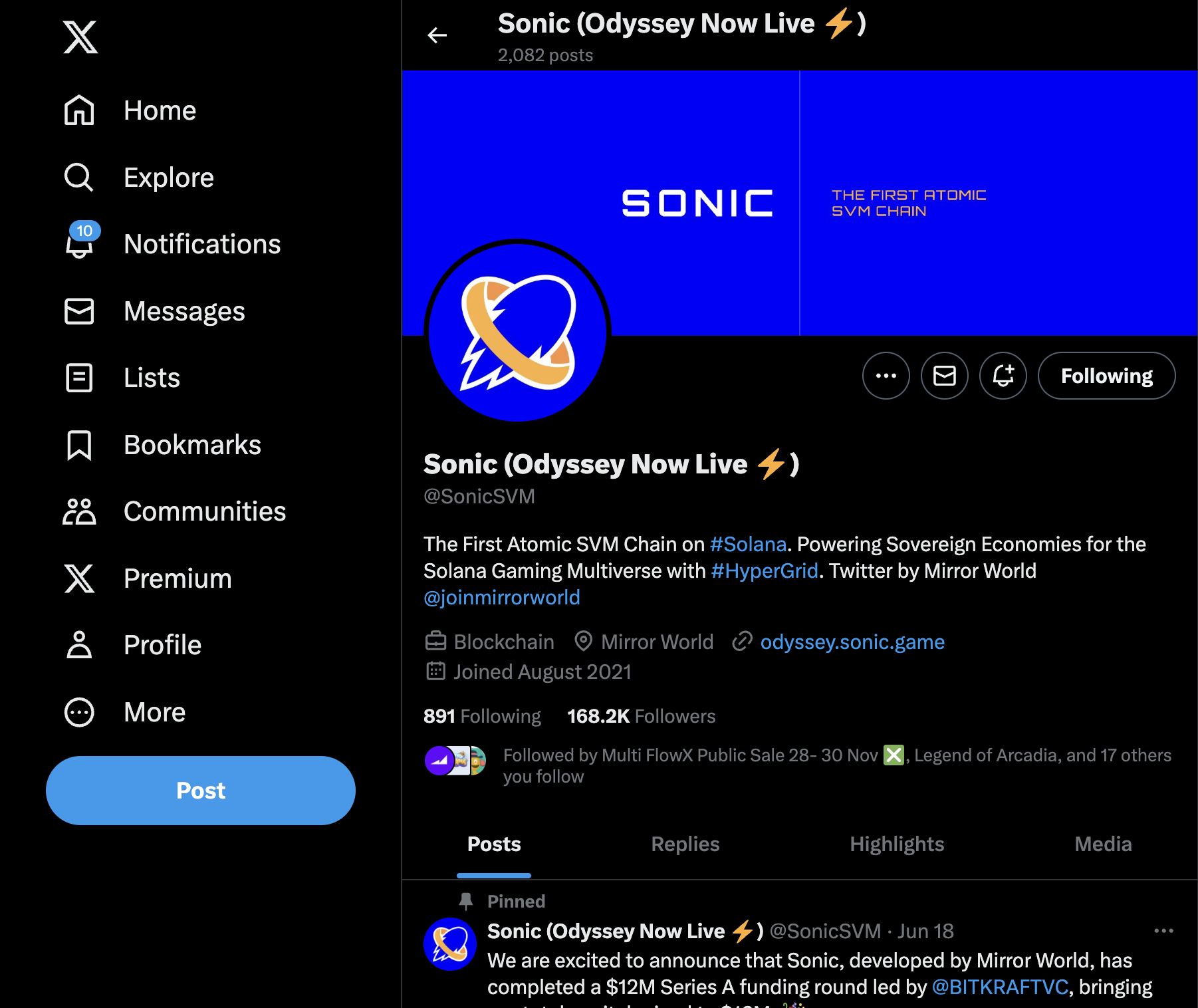Go back using the left arrow

(437, 35)
